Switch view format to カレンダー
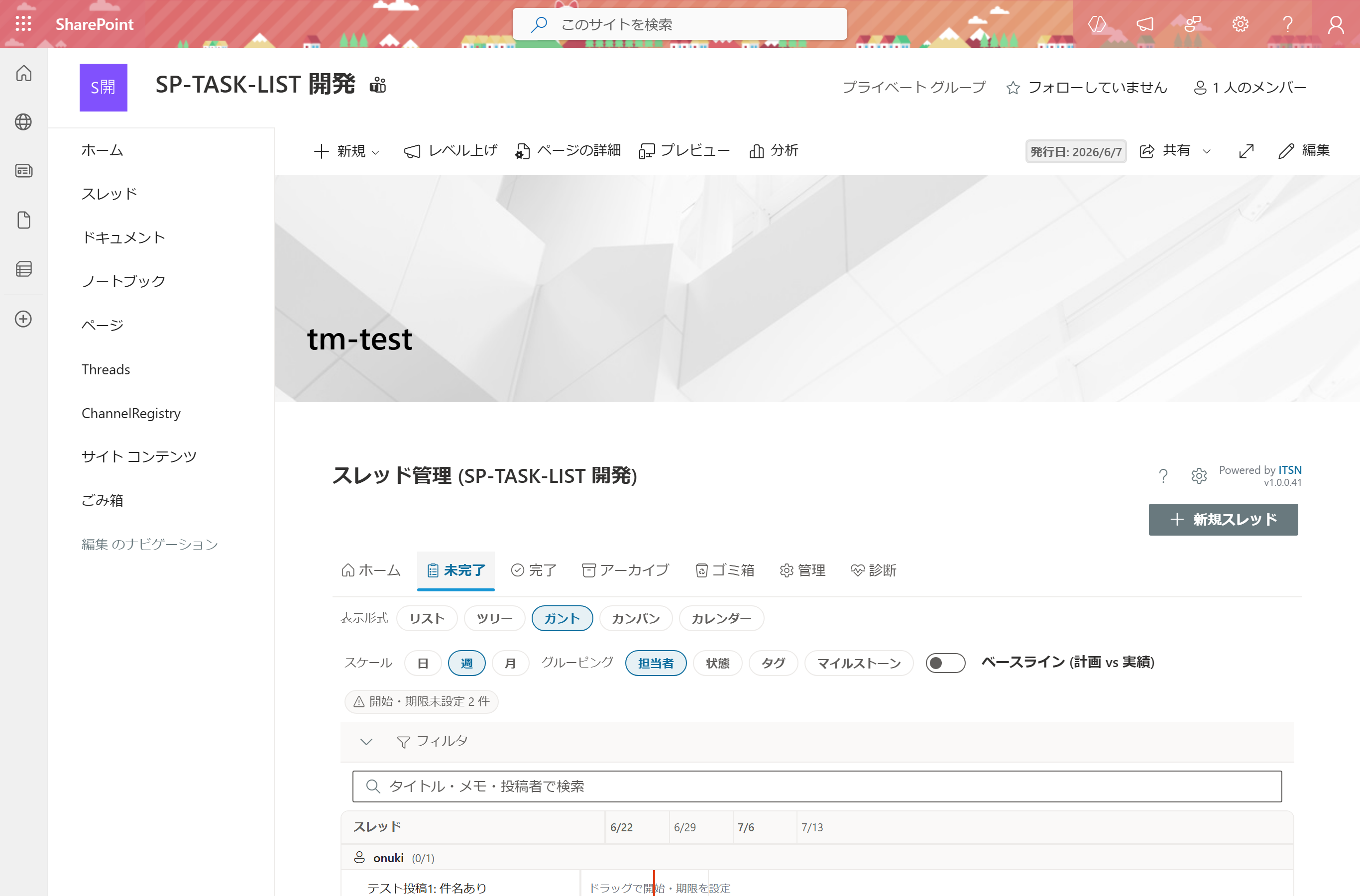The height and width of the screenshot is (896, 1360). pyautogui.click(x=721, y=618)
